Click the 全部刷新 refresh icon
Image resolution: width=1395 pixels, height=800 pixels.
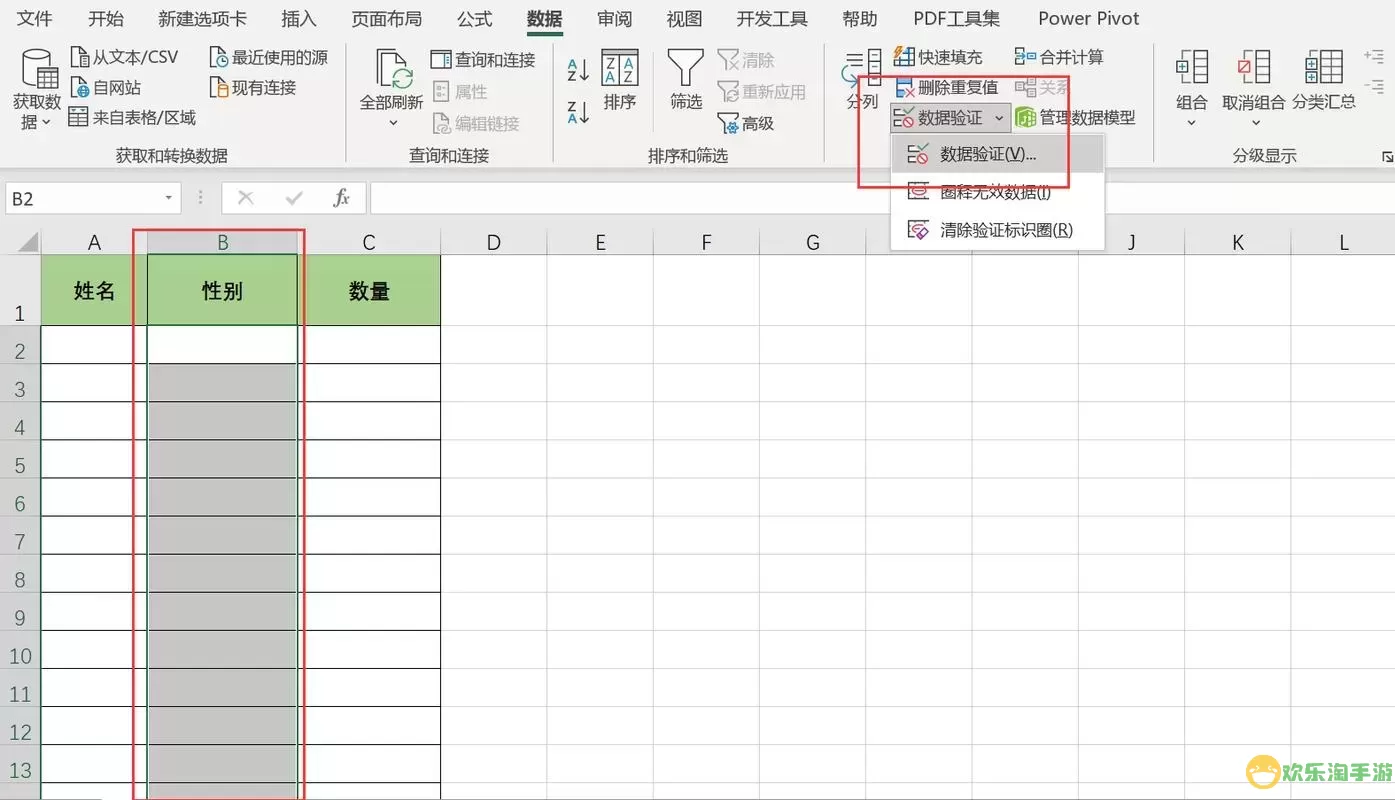392,70
